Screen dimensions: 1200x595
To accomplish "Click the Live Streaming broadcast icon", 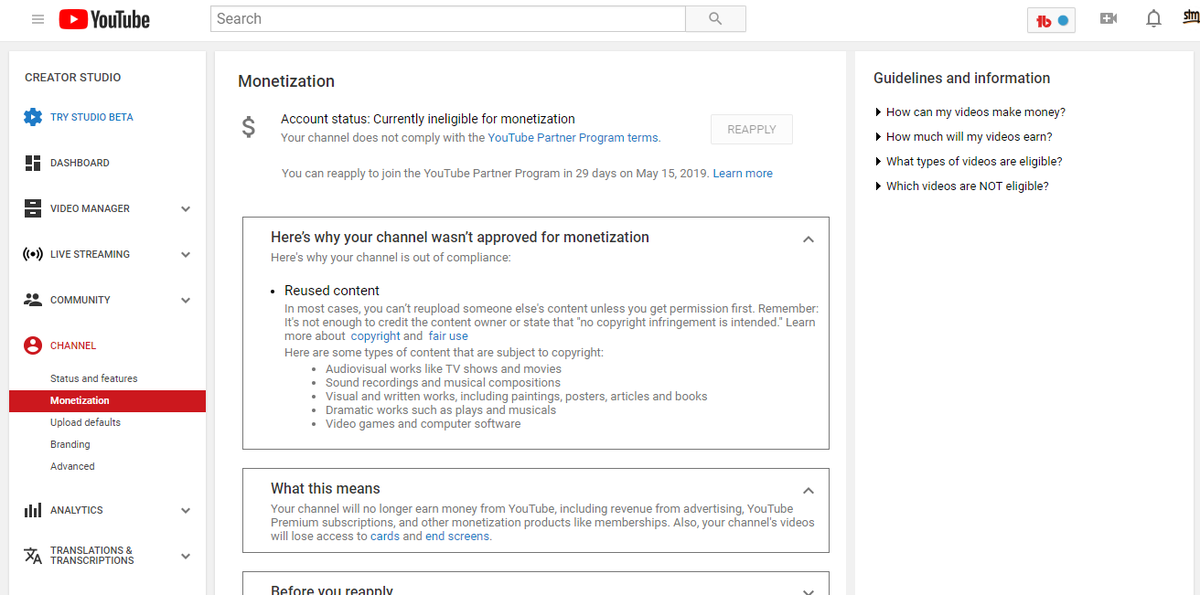I will pos(33,254).
